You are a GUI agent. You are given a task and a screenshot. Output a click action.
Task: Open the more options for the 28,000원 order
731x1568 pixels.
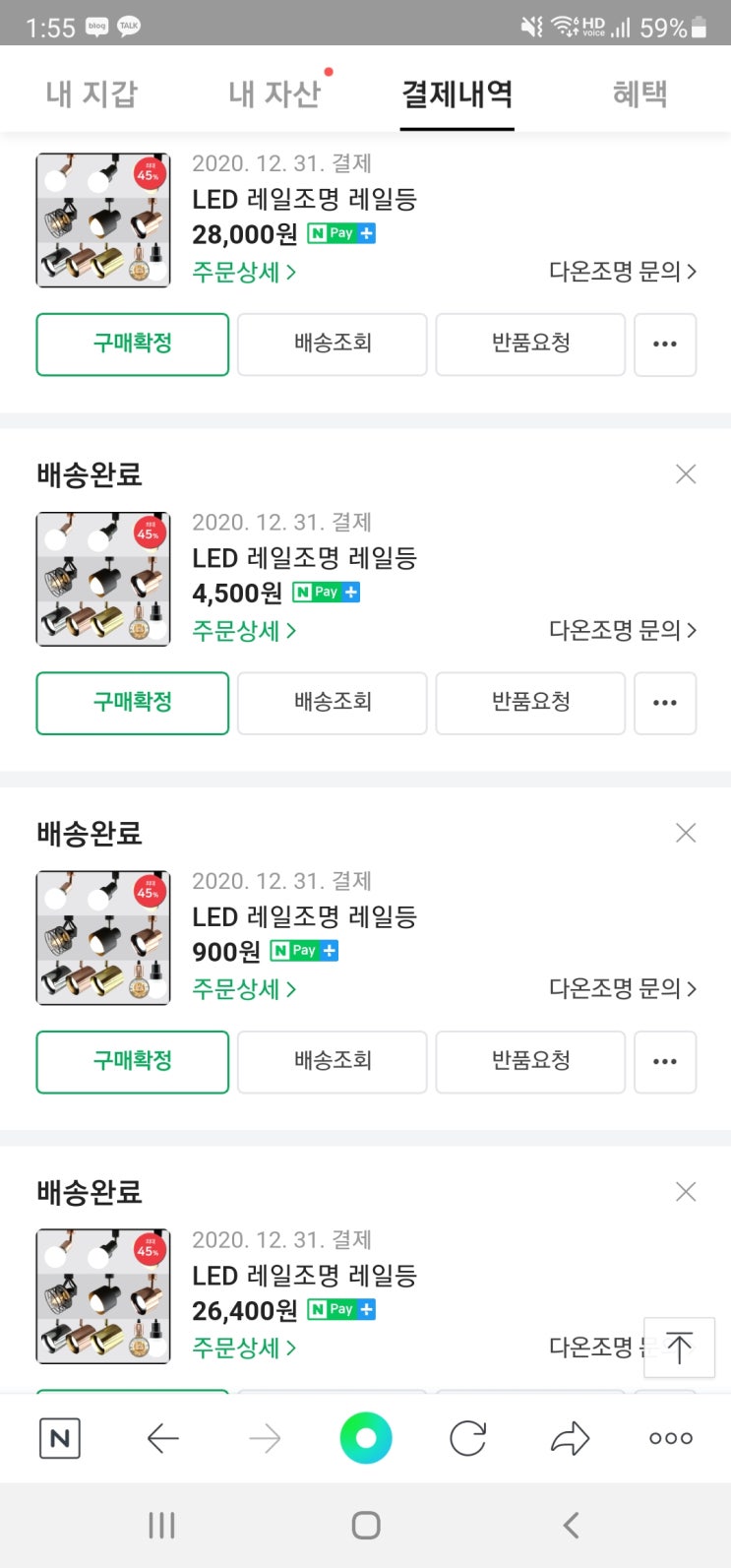click(x=665, y=345)
